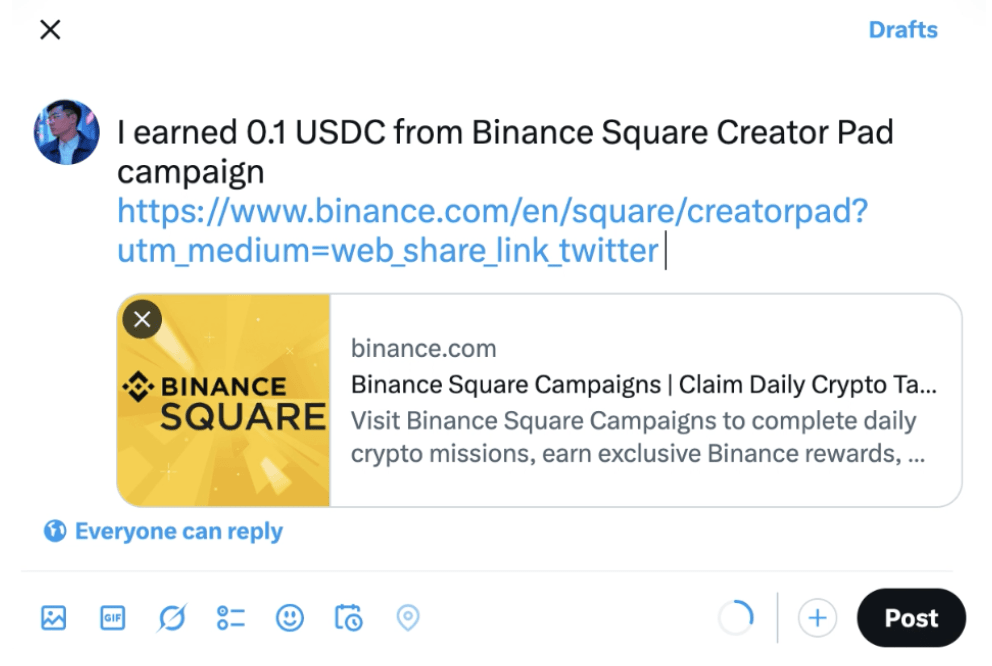Click the Binance Square preview image
The width and height of the screenshot is (992, 666).
pos(225,402)
